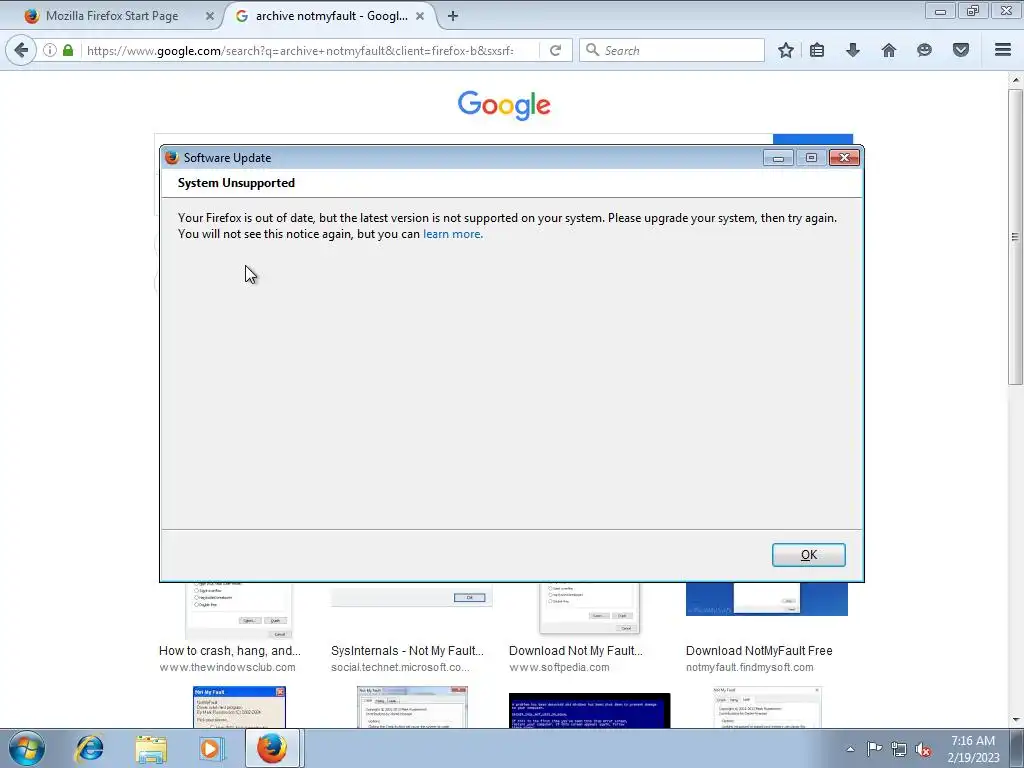Launch Internet Explorer from taskbar
The height and width of the screenshot is (768, 1024).
89,748
